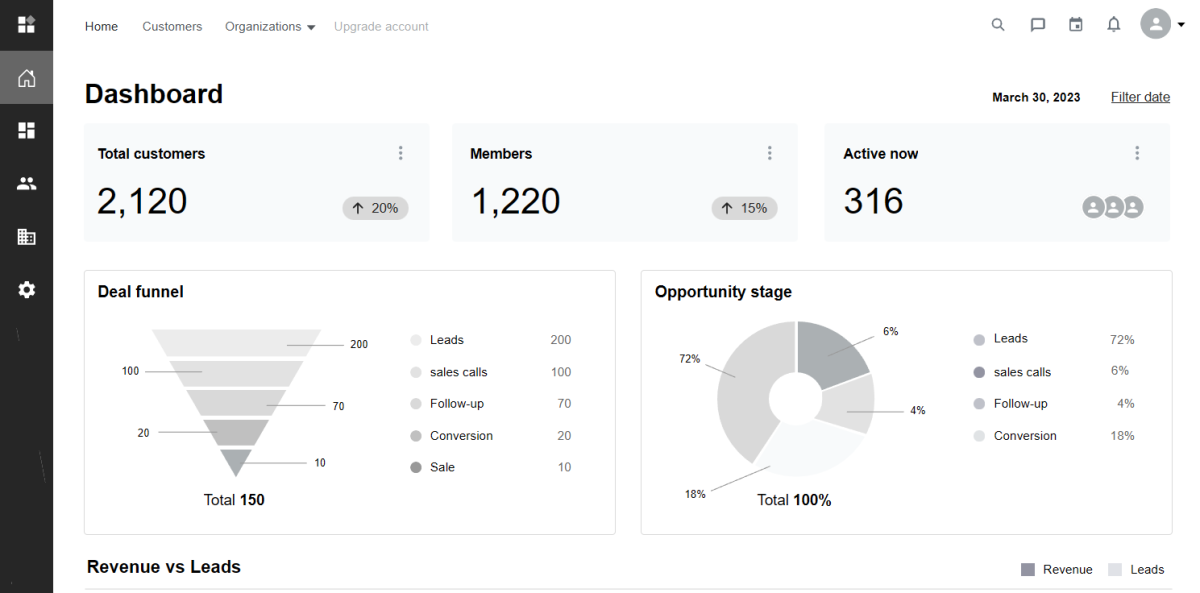This screenshot has height=593, width=1200.
Task: Open settings gear icon in sidebar
Action: coord(27,290)
